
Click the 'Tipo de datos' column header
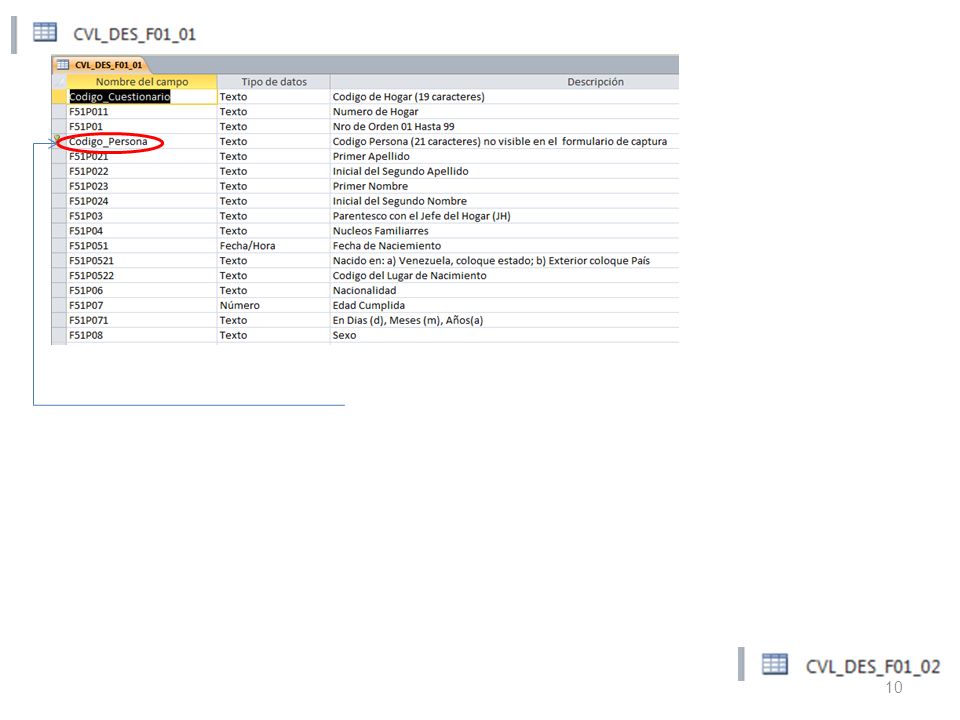(x=274, y=81)
